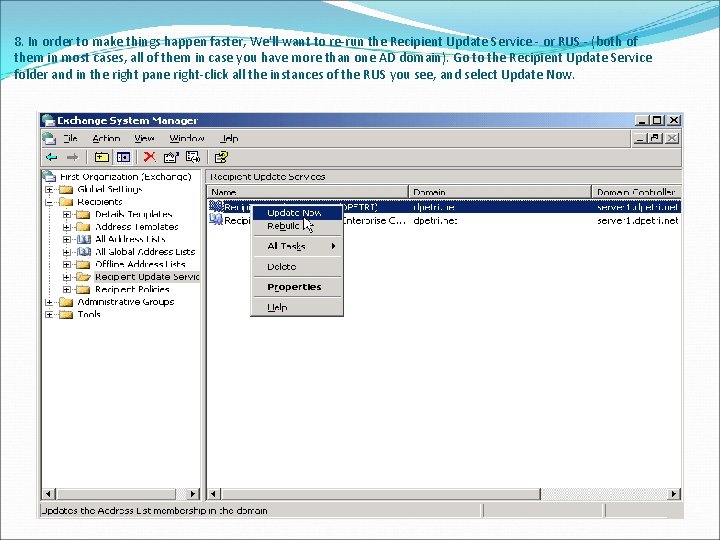Expand the Global Settings node

click(49, 189)
